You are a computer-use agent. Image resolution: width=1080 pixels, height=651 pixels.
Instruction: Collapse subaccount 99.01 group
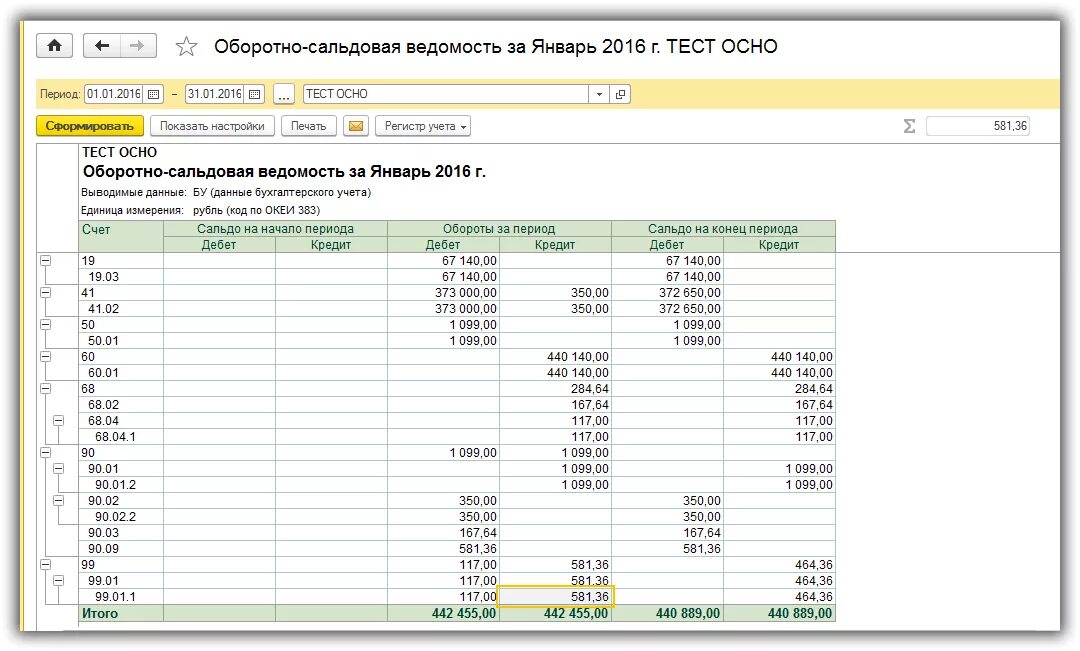(59, 581)
